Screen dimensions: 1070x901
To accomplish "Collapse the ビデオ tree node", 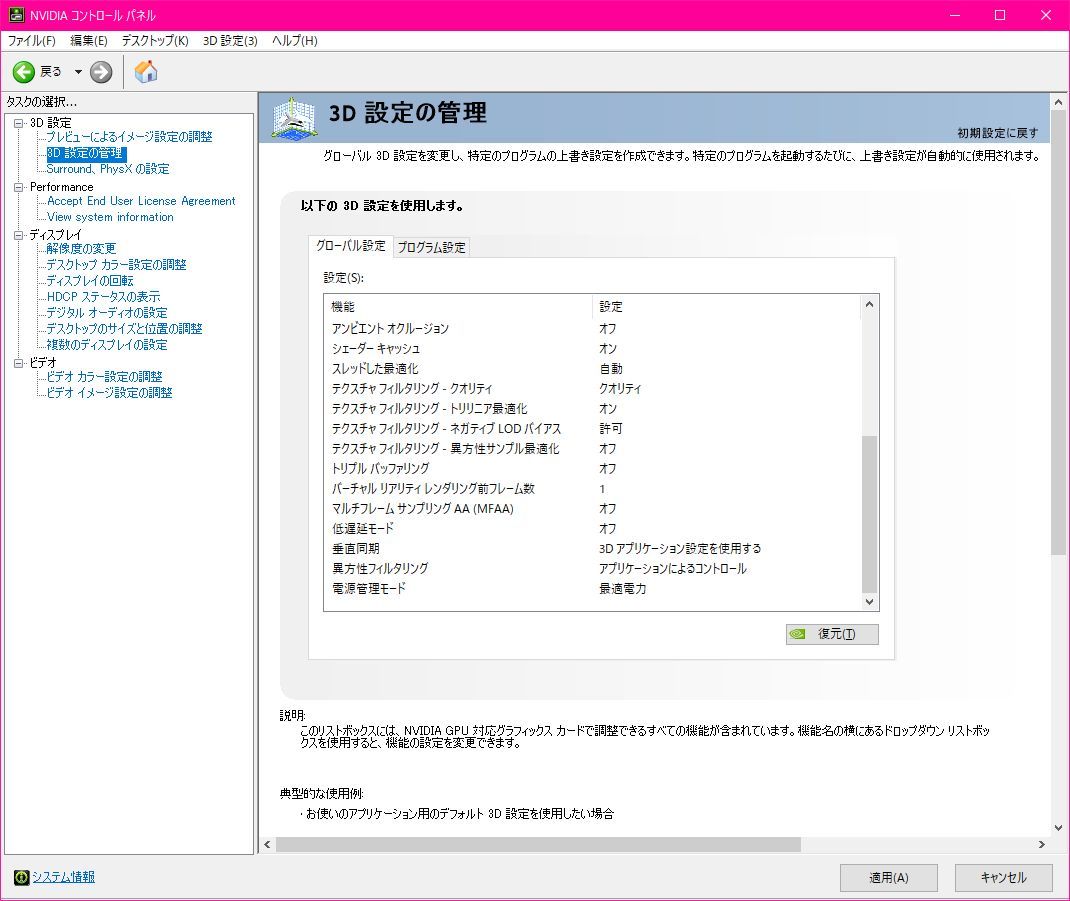I will pos(18,362).
